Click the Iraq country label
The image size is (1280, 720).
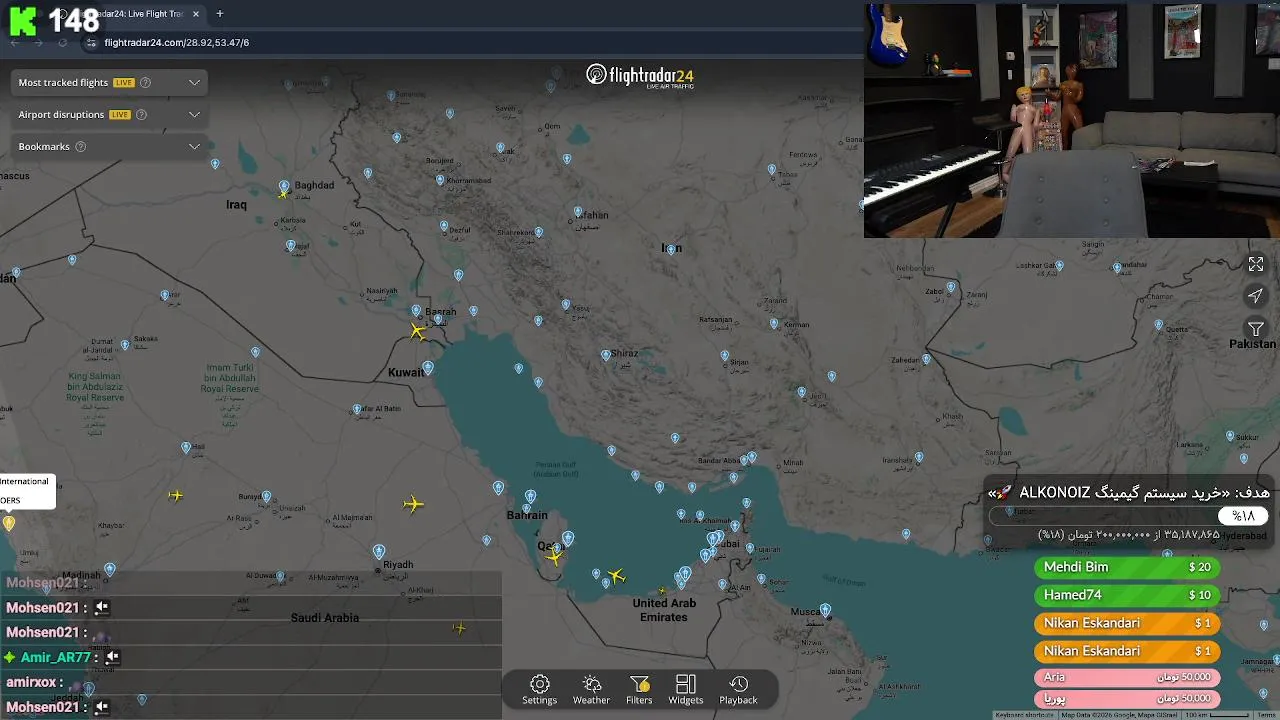236,205
